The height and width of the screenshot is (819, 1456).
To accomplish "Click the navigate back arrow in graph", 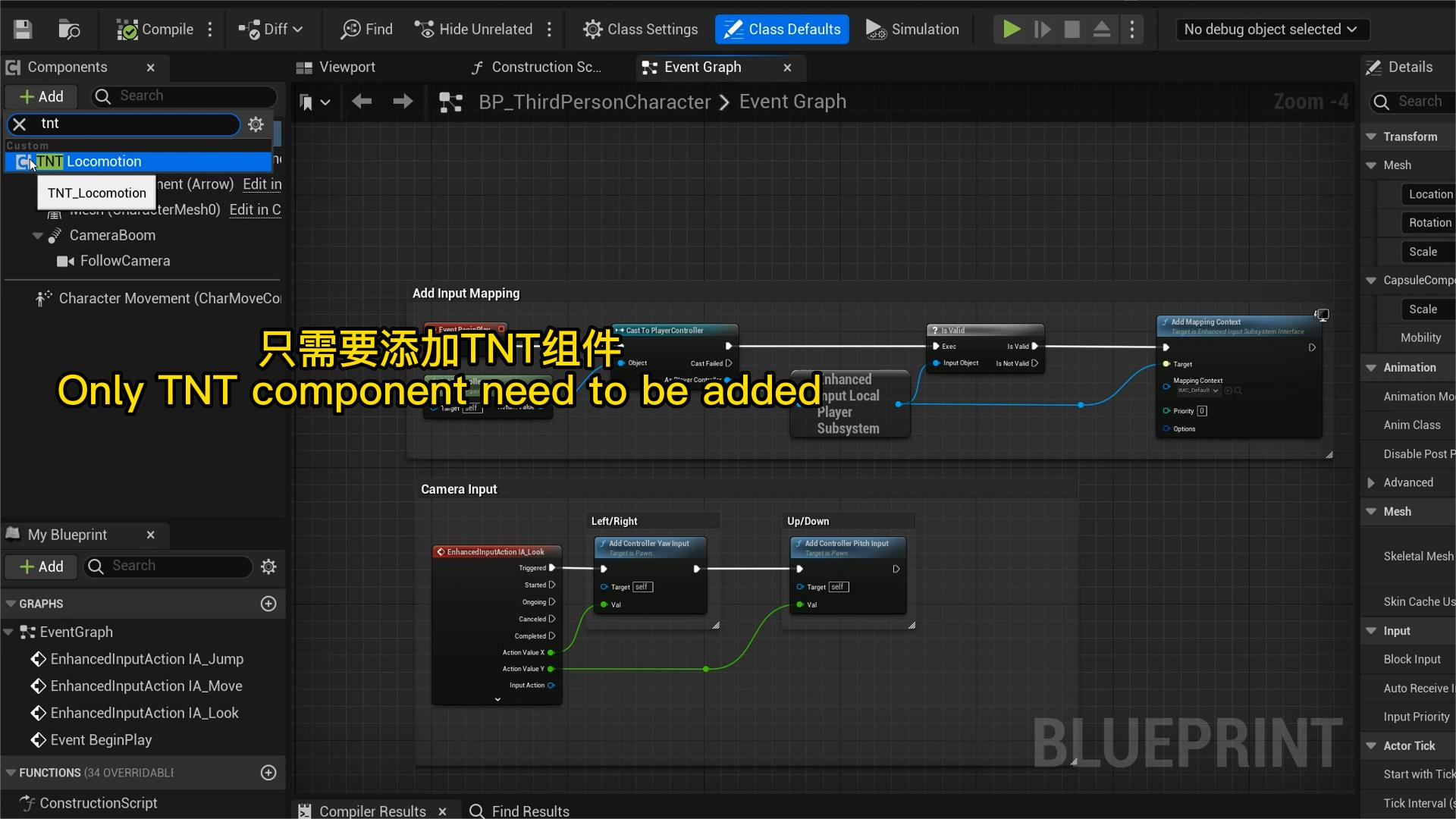I will (x=362, y=102).
